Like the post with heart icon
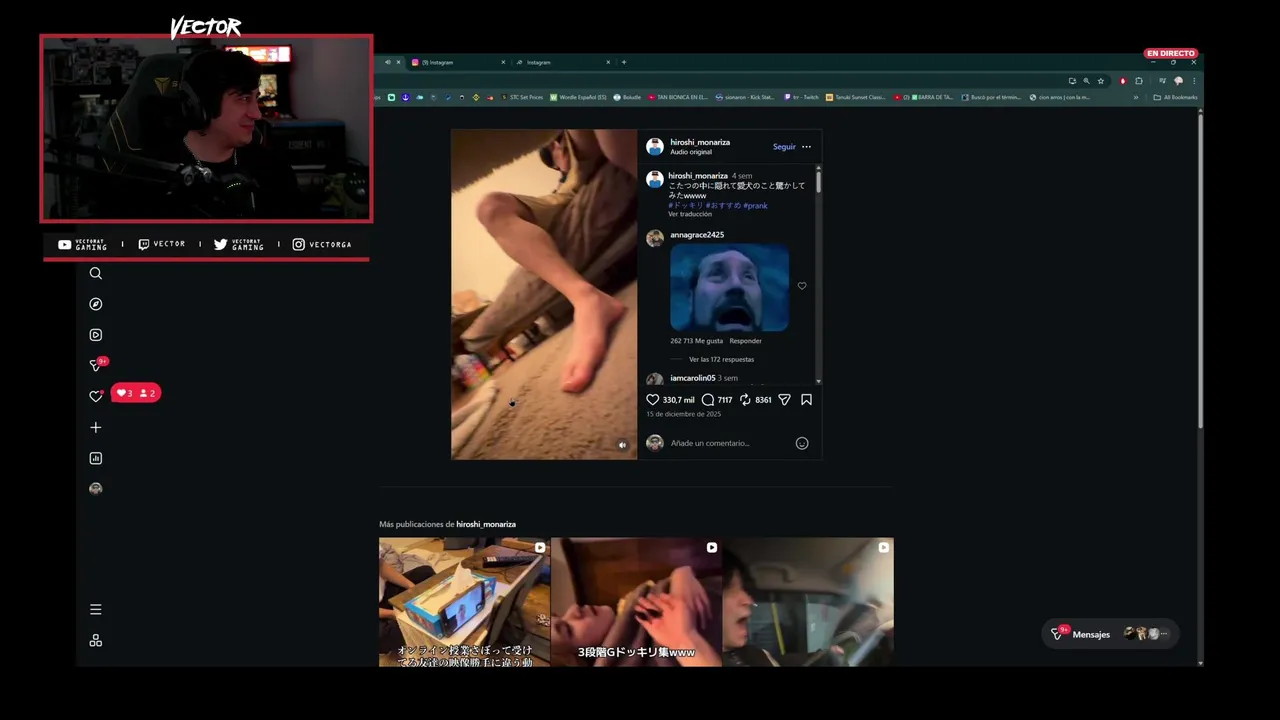 (653, 399)
